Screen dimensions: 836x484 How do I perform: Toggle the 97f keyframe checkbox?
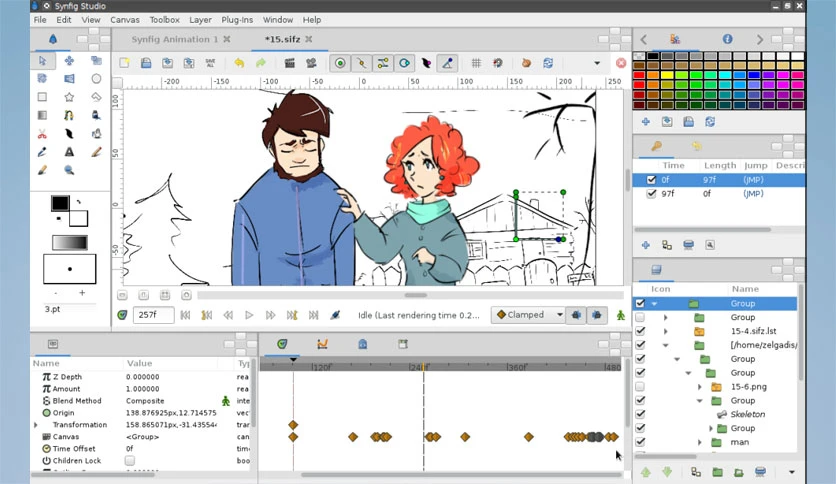pyautogui.click(x=651, y=193)
